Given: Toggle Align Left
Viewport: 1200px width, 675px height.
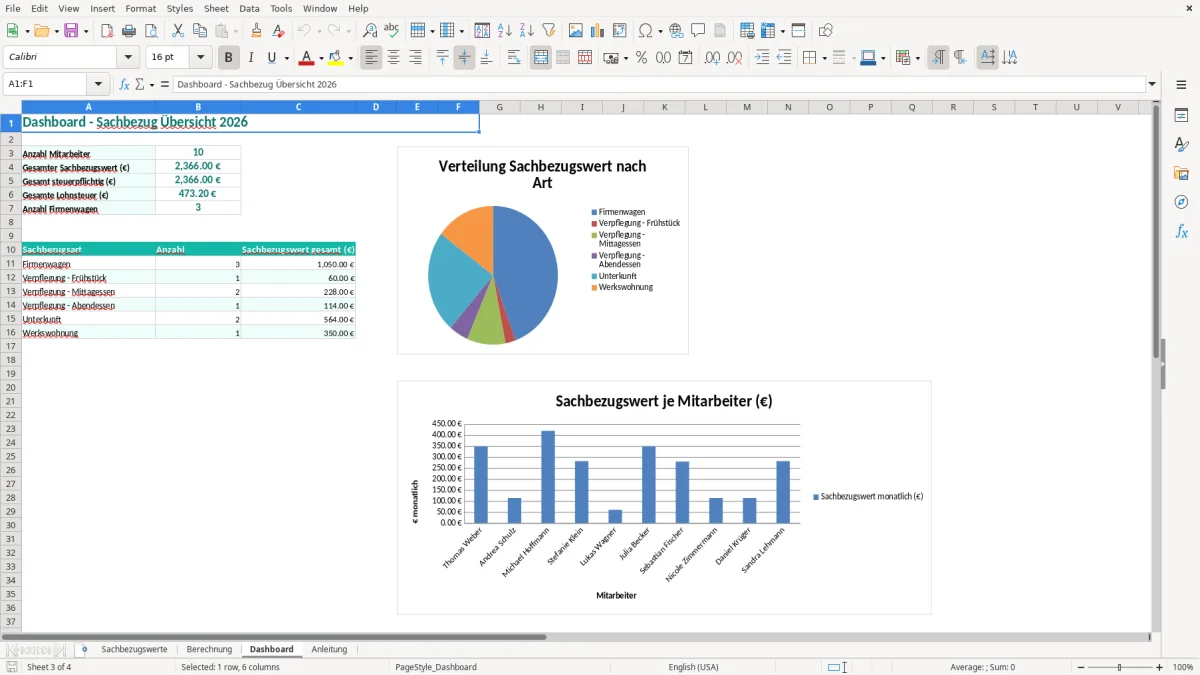Looking at the screenshot, I should [x=371, y=58].
